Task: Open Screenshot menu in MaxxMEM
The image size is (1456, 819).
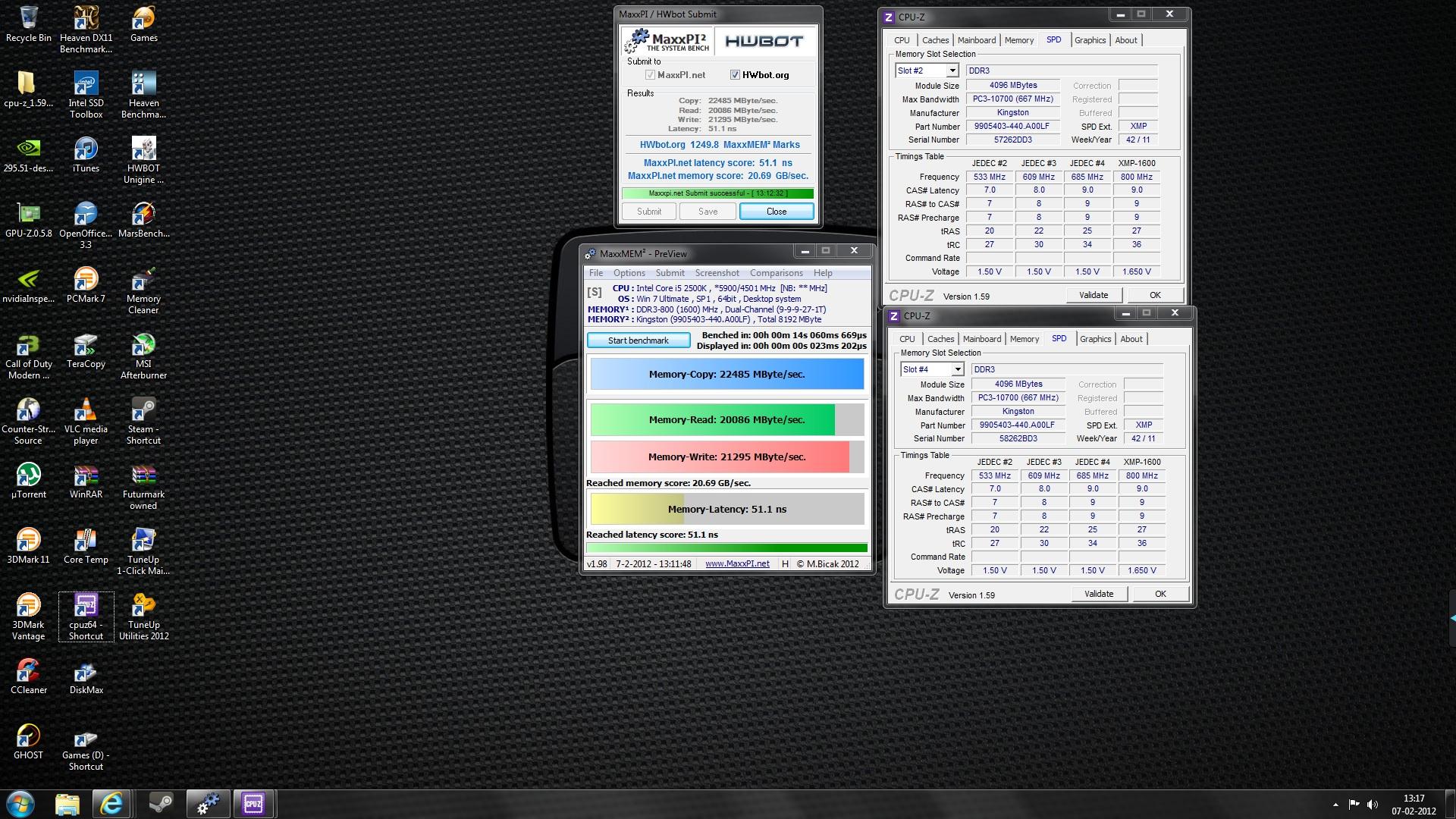Action: [x=717, y=273]
